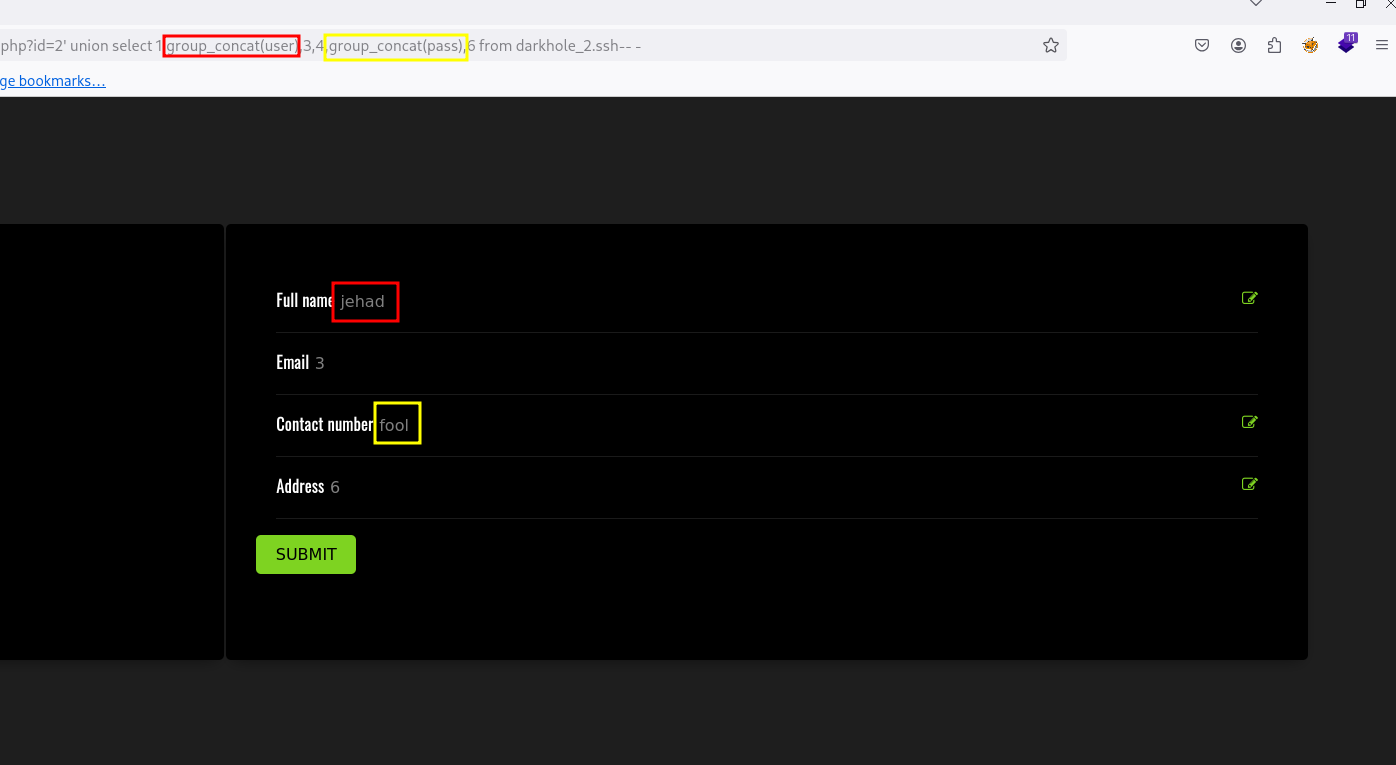The height and width of the screenshot is (765, 1396).
Task: Open the orange extension icon in toolbar
Action: [1310, 45]
